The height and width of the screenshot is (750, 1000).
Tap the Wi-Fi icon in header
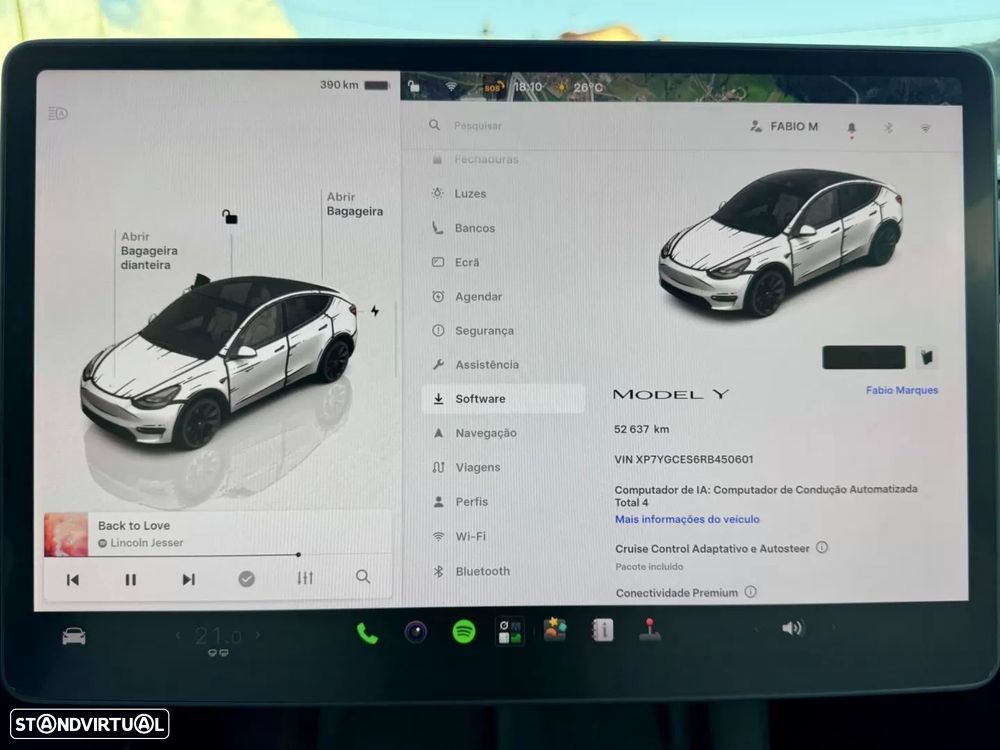pos(925,128)
